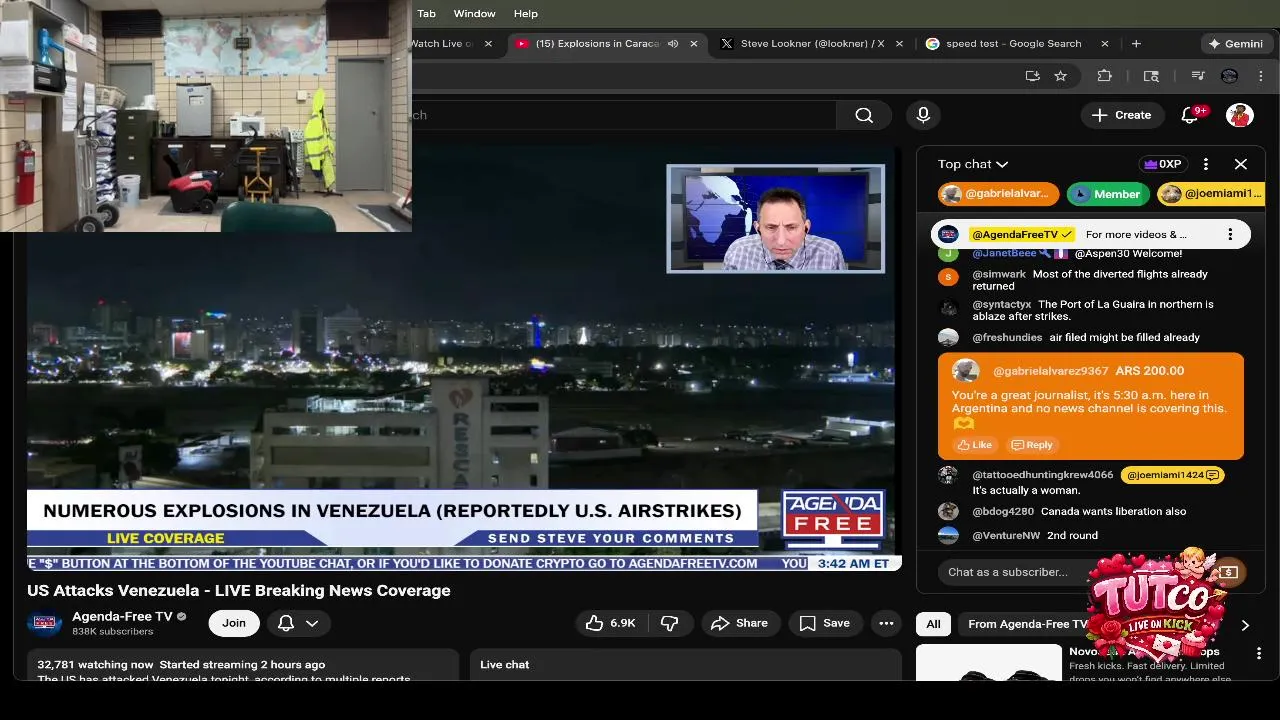Join Agenda-Free TV membership
The image size is (1280, 720).
click(234, 623)
